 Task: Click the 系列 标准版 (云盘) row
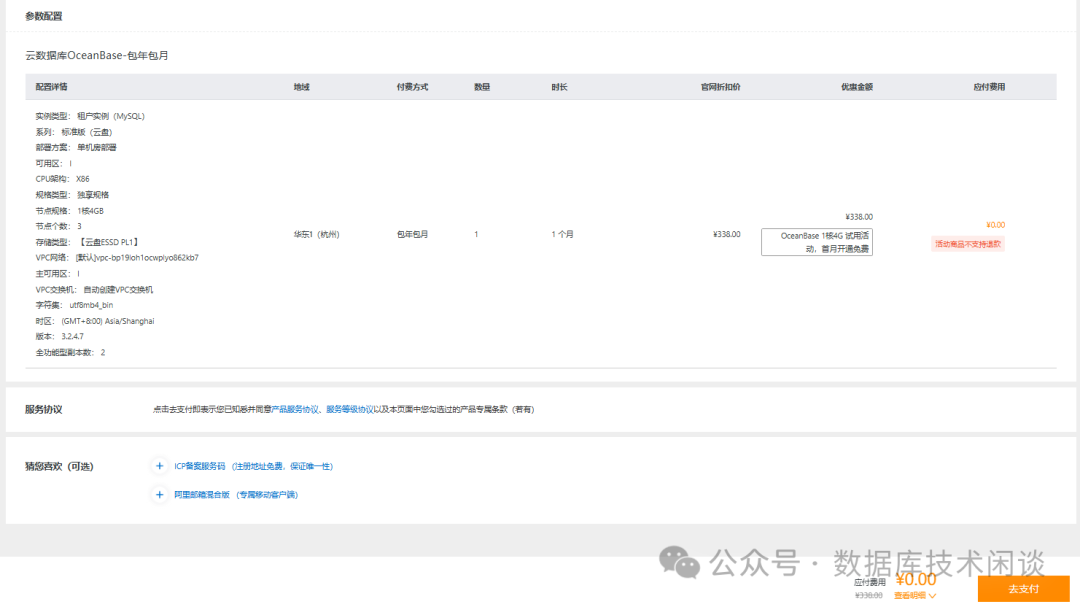pos(74,132)
